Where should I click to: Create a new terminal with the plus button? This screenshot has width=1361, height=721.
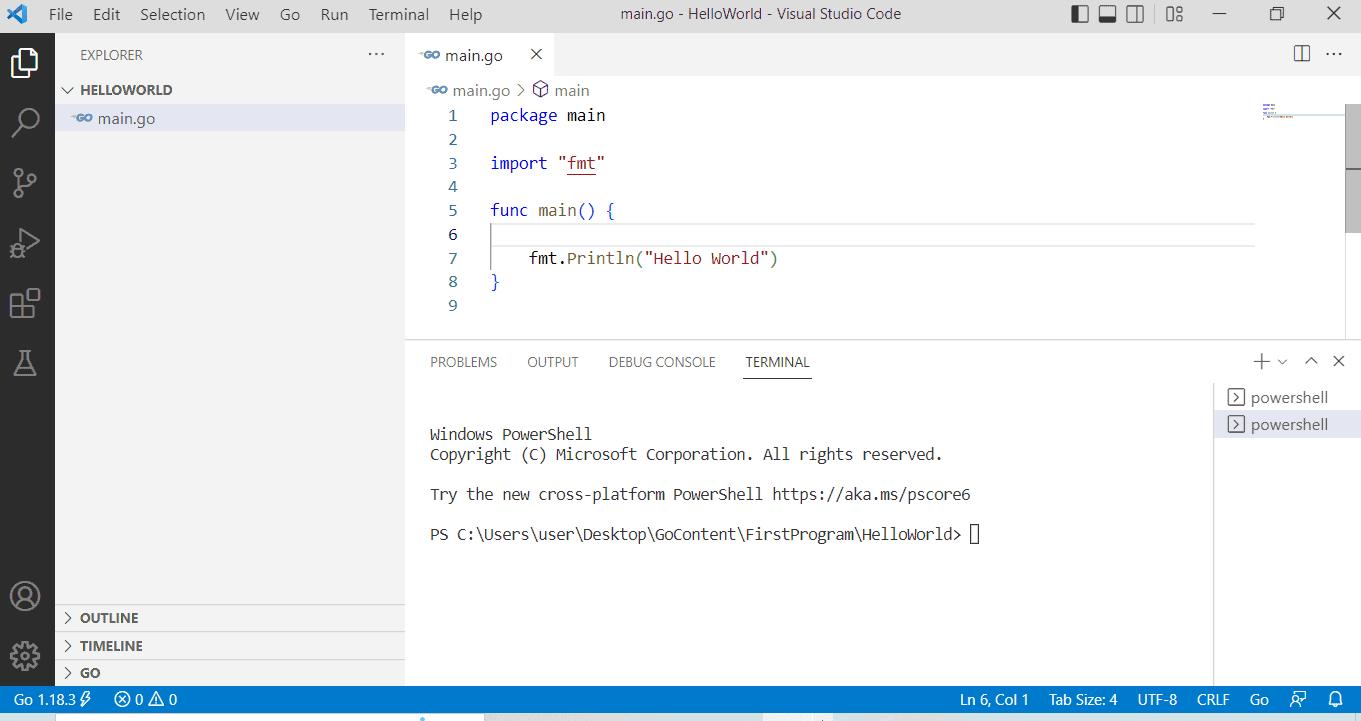(x=1260, y=361)
